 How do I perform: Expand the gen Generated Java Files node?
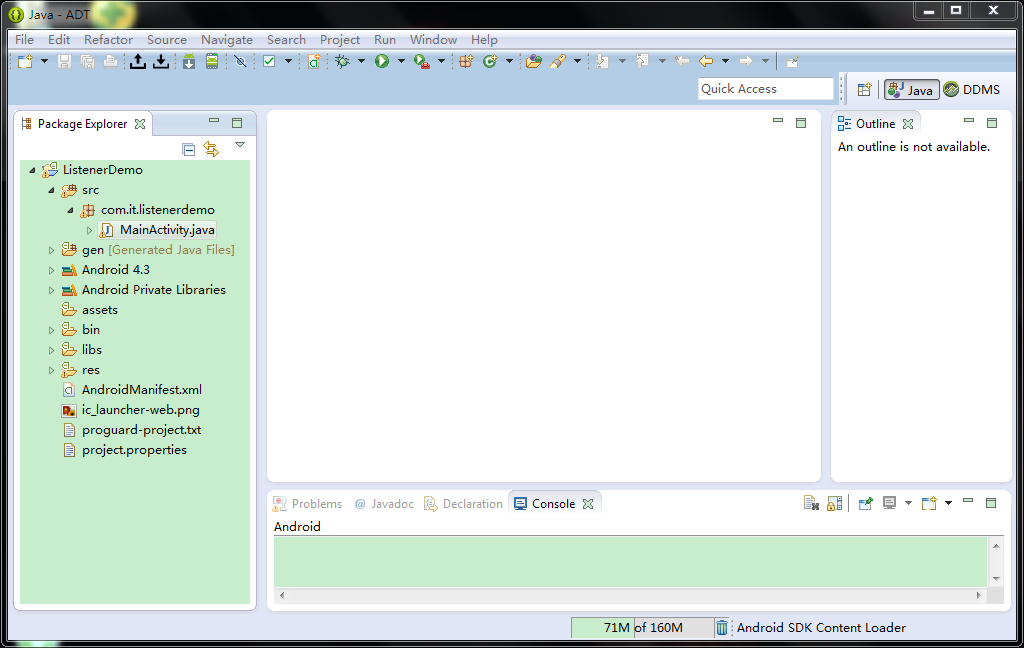(51, 250)
